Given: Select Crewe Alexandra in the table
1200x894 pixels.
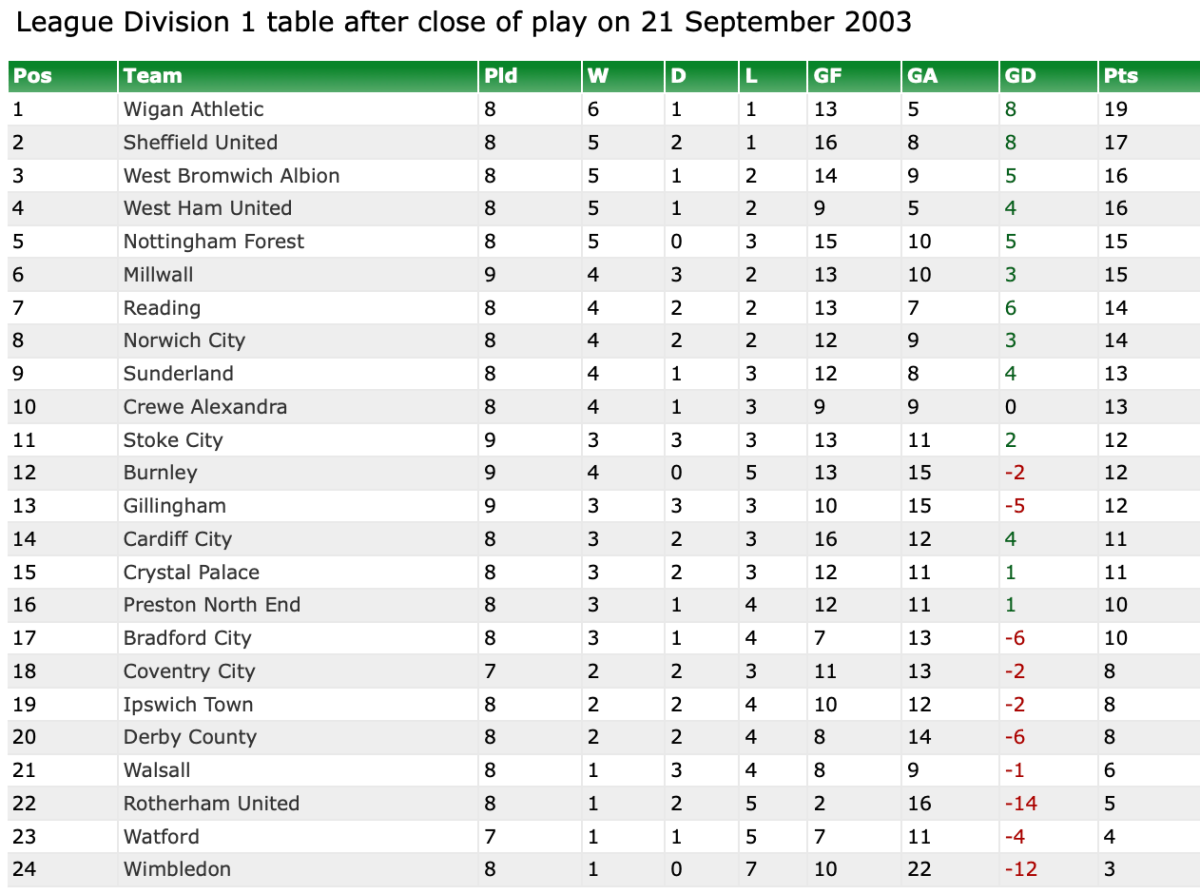Looking at the screenshot, I should click(x=205, y=407).
